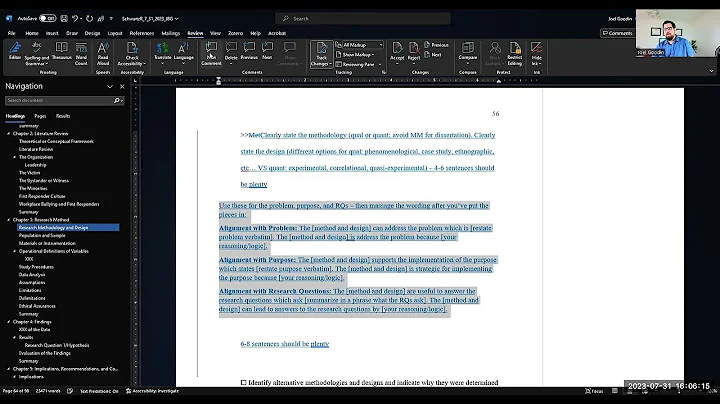Undo the last action
The image size is (720, 404).
75,19
